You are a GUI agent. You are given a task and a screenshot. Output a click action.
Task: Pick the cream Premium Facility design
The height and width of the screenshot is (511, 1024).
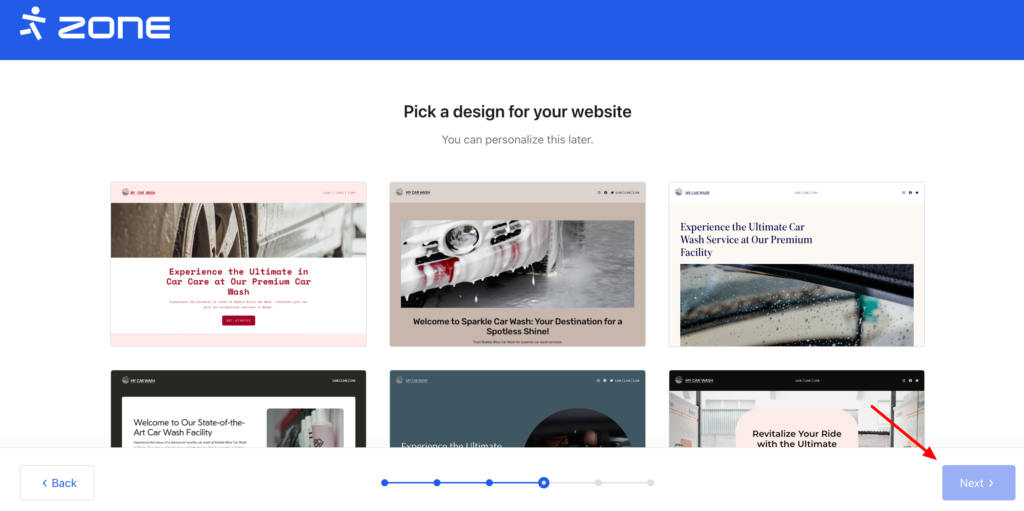796,264
